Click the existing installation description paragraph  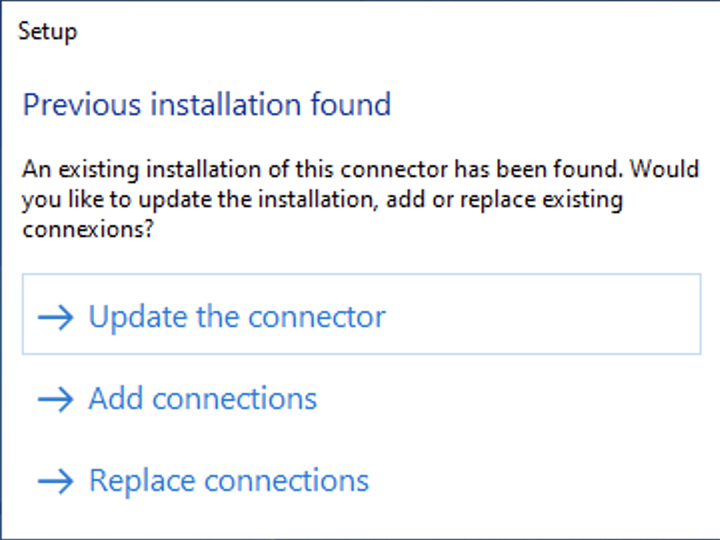[x=360, y=199]
